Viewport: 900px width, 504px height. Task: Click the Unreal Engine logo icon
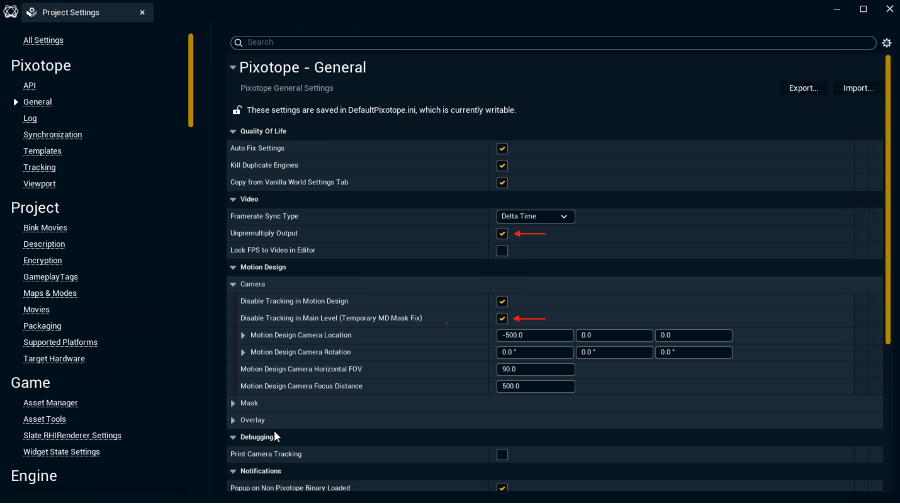coord(11,12)
